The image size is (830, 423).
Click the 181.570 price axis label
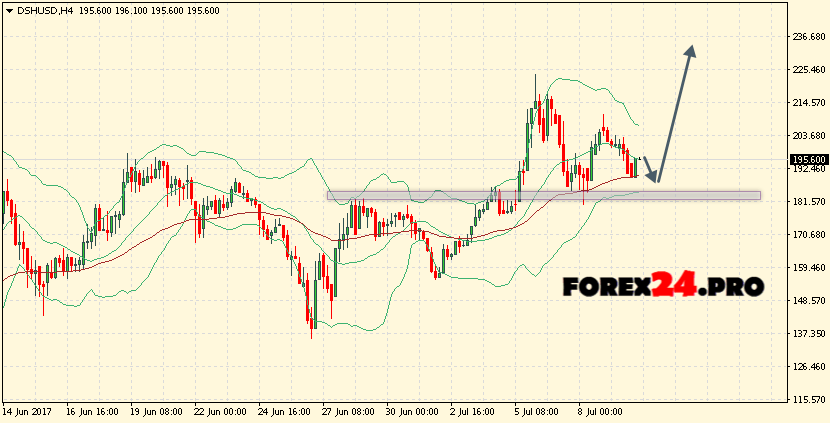click(807, 202)
